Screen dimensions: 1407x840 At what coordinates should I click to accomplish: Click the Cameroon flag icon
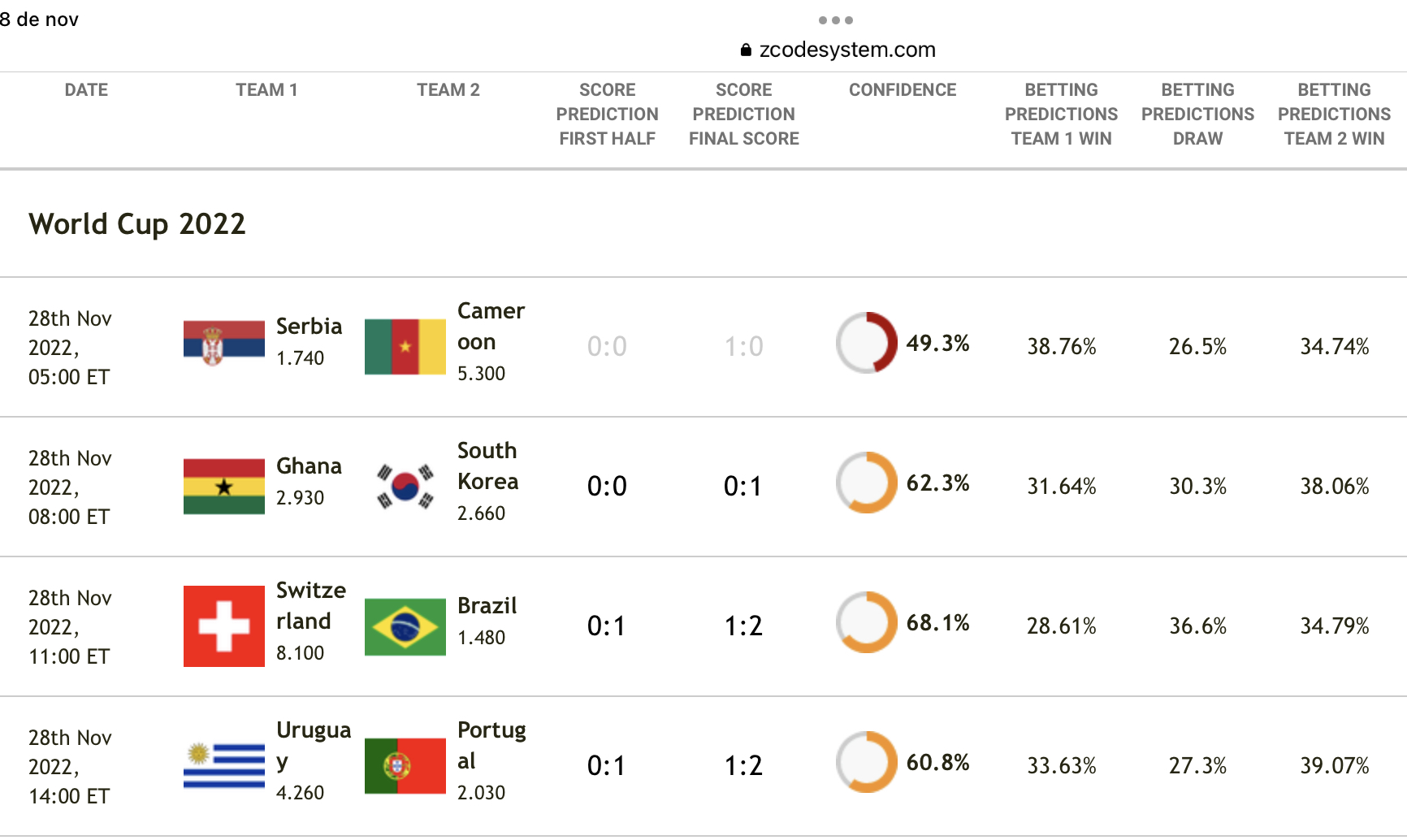pyautogui.click(x=405, y=347)
